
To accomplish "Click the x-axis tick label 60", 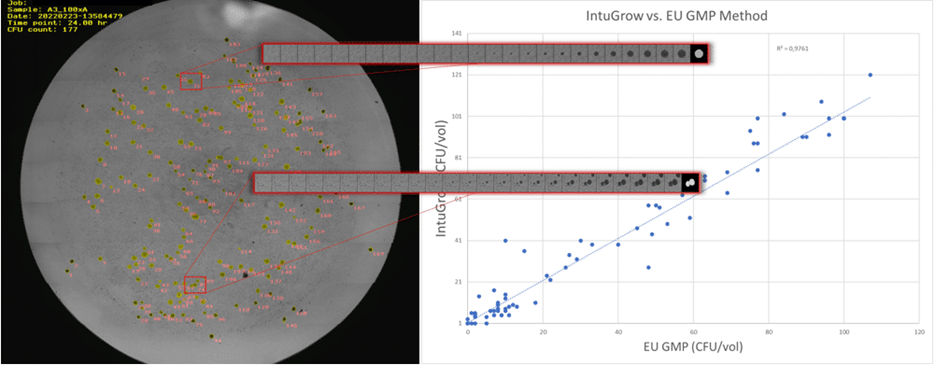I will pos(693,331).
